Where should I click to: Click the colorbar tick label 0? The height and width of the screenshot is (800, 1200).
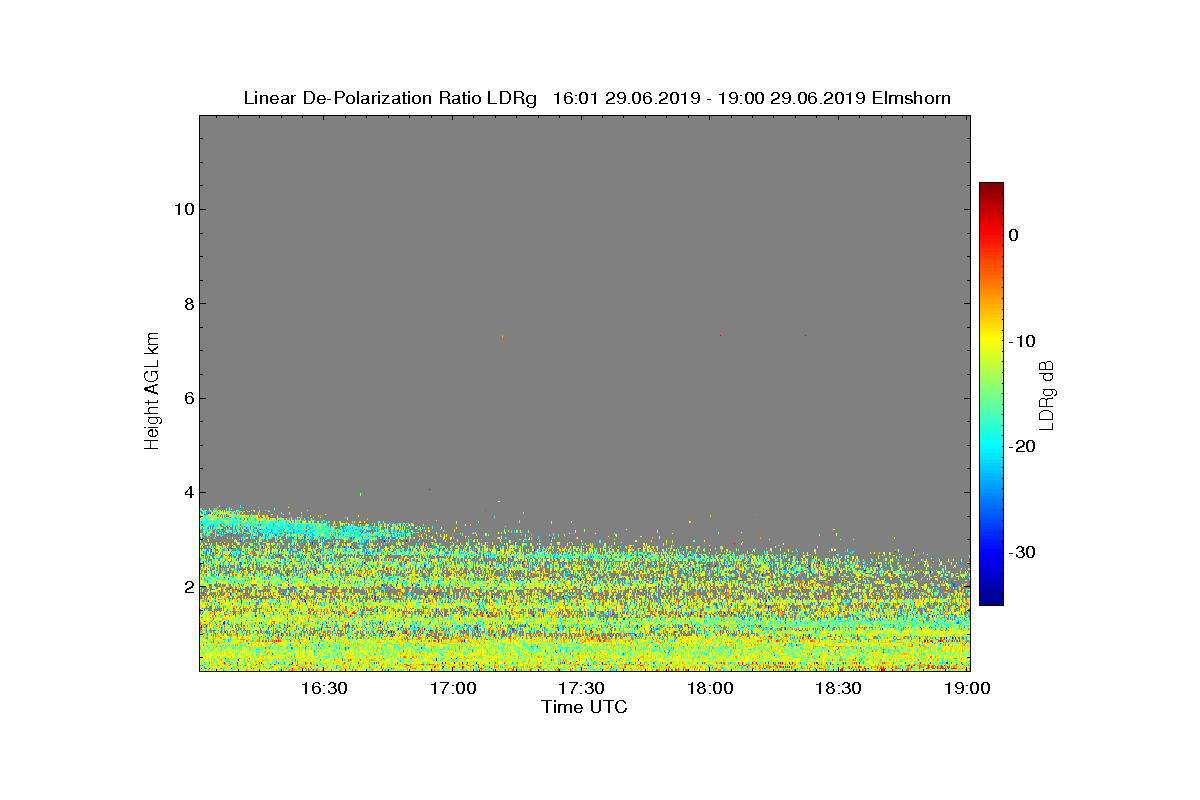(x=1014, y=235)
